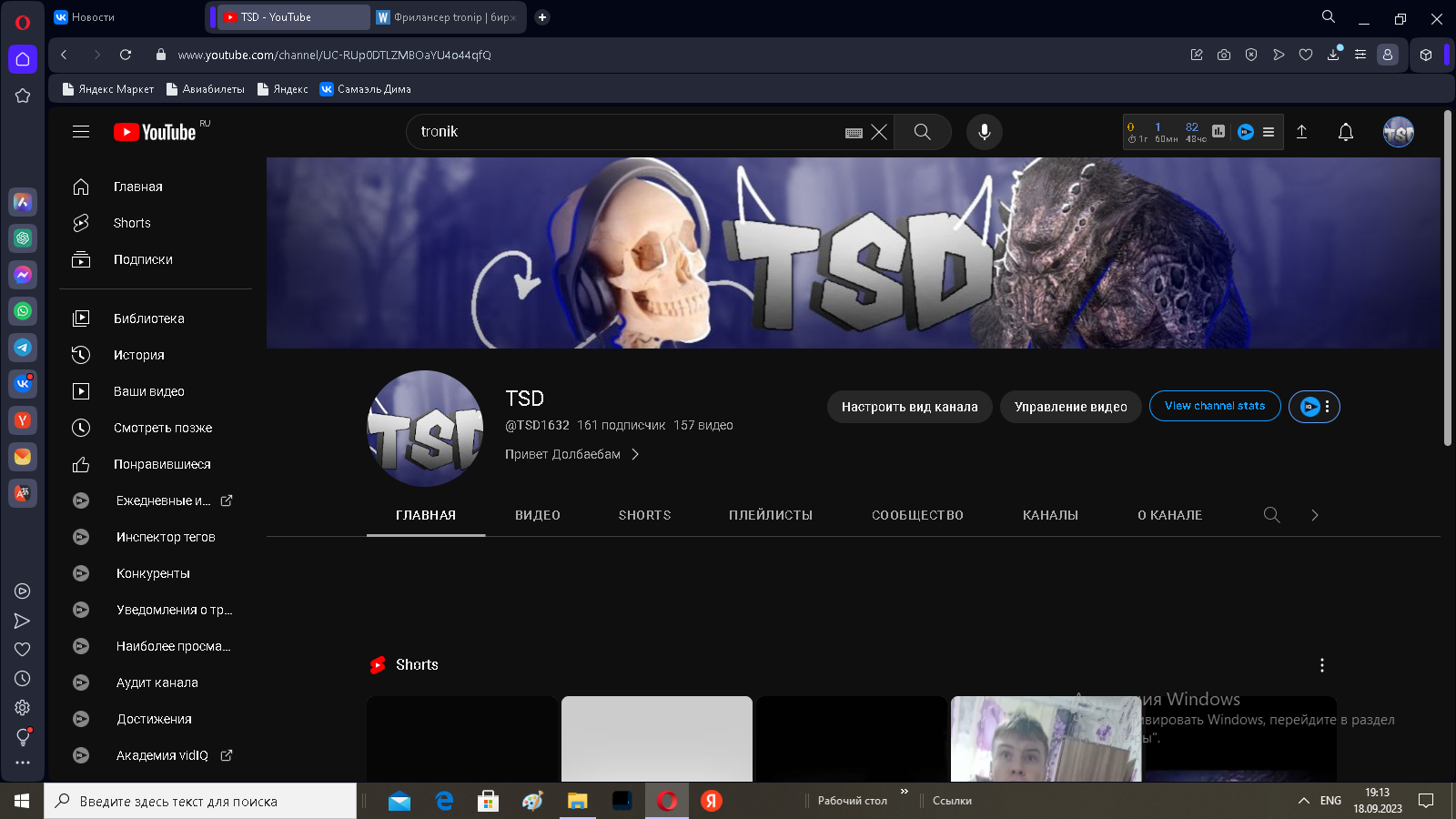The height and width of the screenshot is (819, 1456).
Task: Click the 'View channel stats' button
Action: (1215, 406)
